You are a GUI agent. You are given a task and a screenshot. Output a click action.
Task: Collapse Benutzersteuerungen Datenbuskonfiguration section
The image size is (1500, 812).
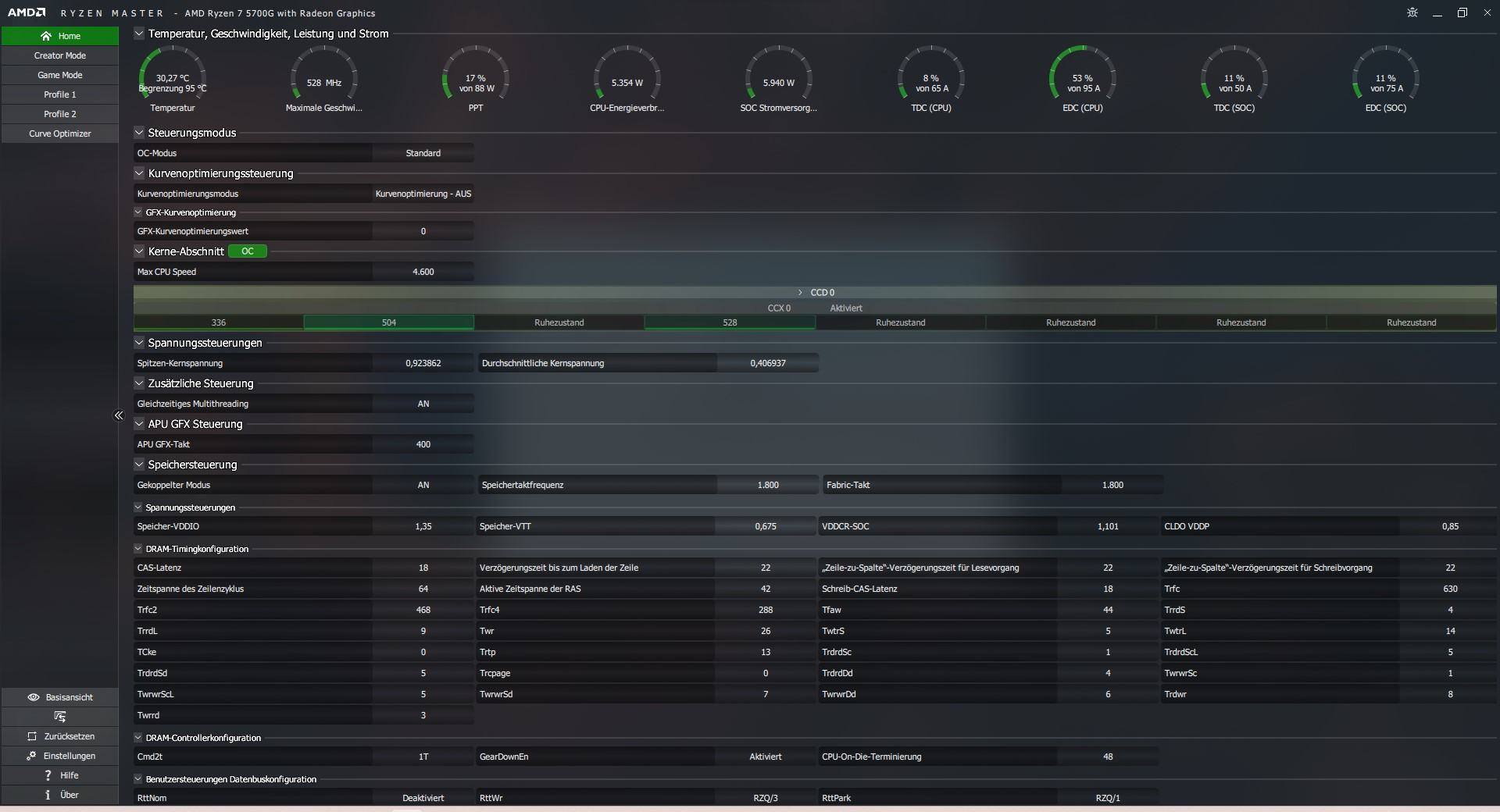point(138,779)
